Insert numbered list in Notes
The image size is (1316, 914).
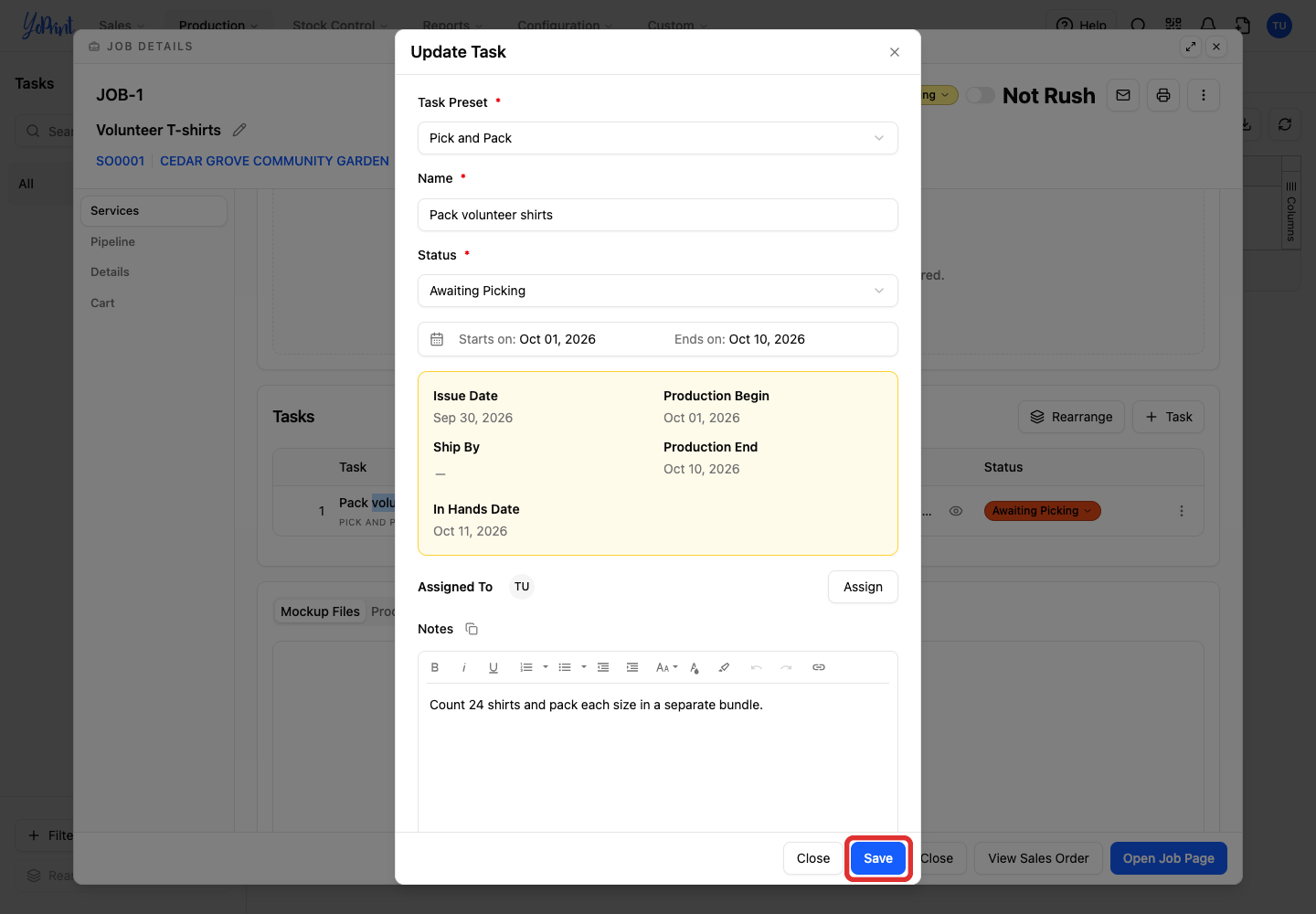click(526, 667)
